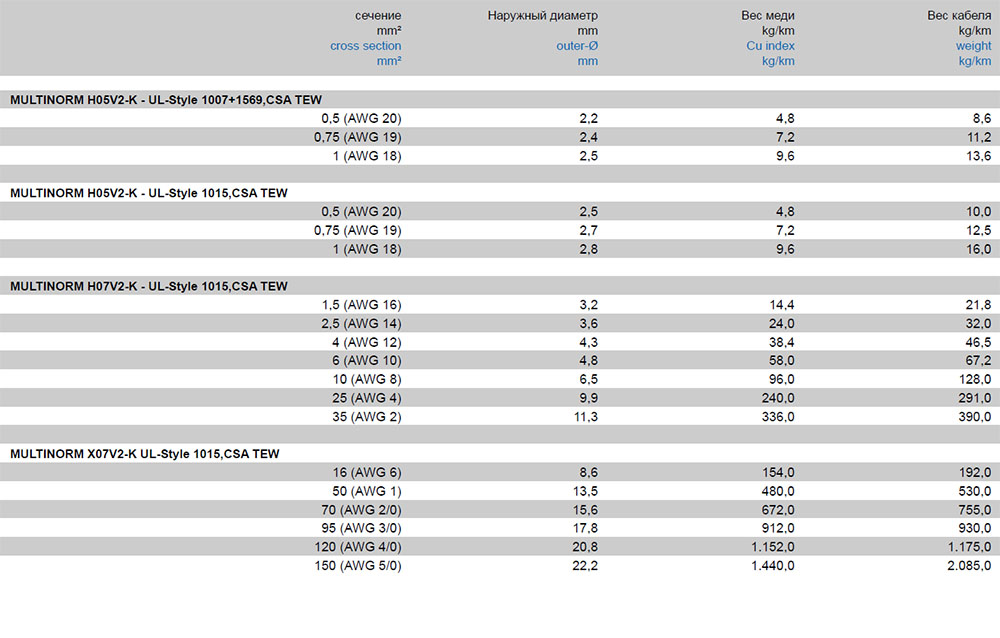
Task: Select cell '2,5 (AWG 14)'
Action: click(x=362, y=323)
